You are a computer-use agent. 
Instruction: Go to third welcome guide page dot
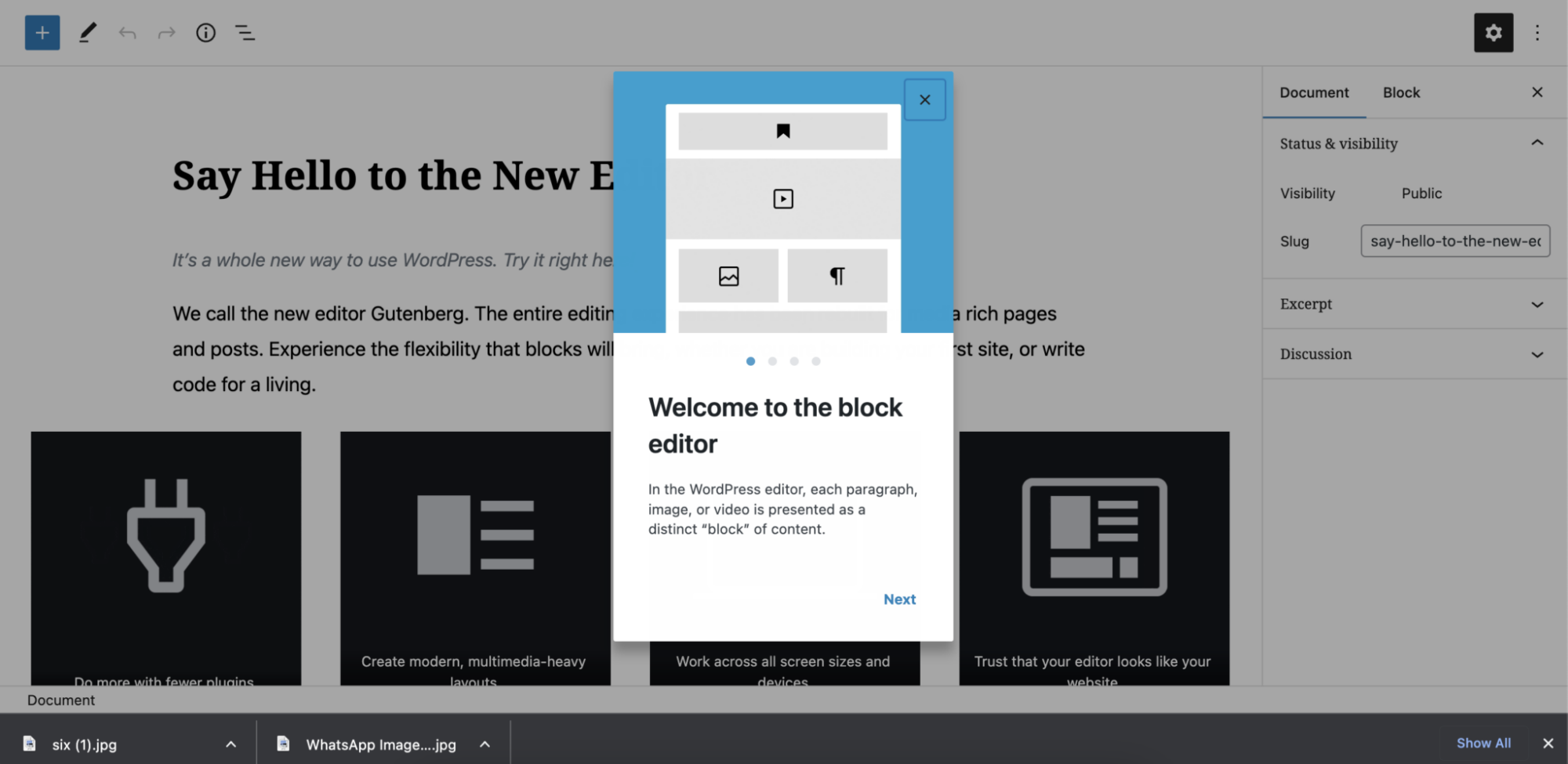794,361
